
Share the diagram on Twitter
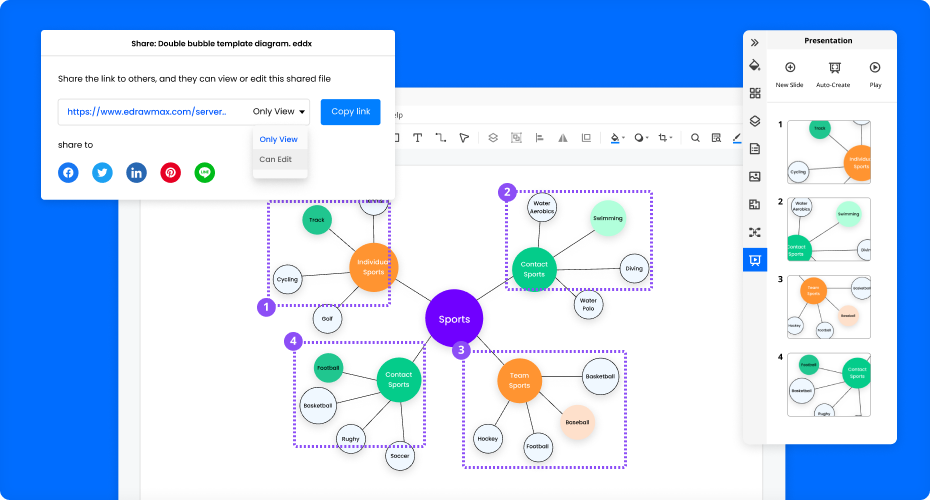102,173
